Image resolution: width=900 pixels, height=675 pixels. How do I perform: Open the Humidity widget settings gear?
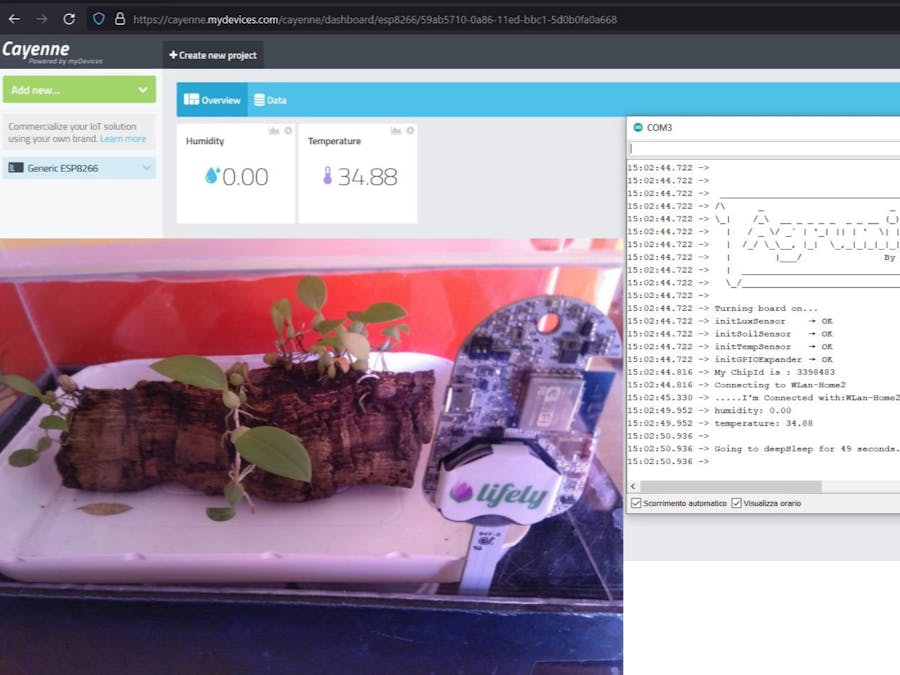click(288, 130)
